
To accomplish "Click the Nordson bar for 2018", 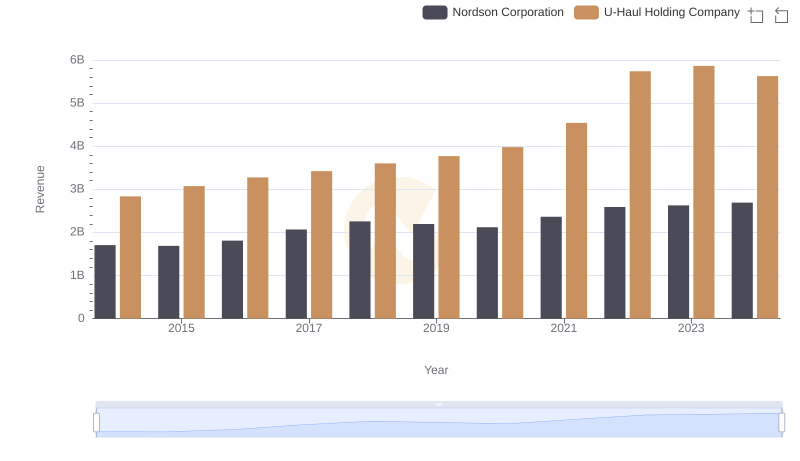I will [360, 270].
